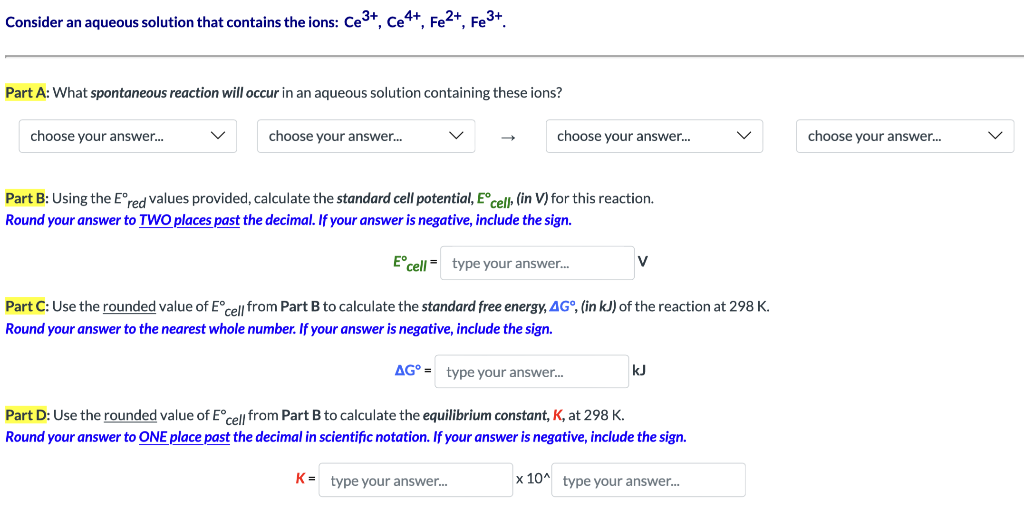The height and width of the screenshot is (510, 1024).
Task: Focus the ΔG° answer input field
Action: click(x=530, y=372)
